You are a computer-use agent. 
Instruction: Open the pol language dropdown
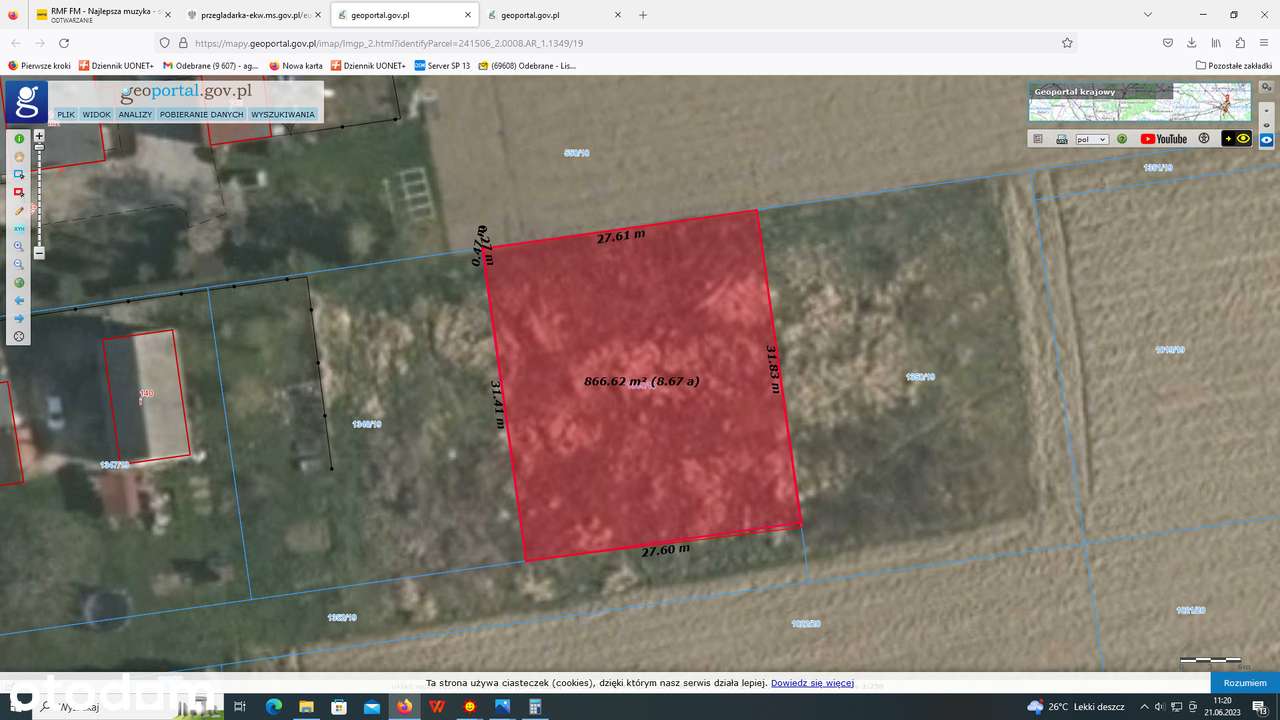click(1092, 139)
